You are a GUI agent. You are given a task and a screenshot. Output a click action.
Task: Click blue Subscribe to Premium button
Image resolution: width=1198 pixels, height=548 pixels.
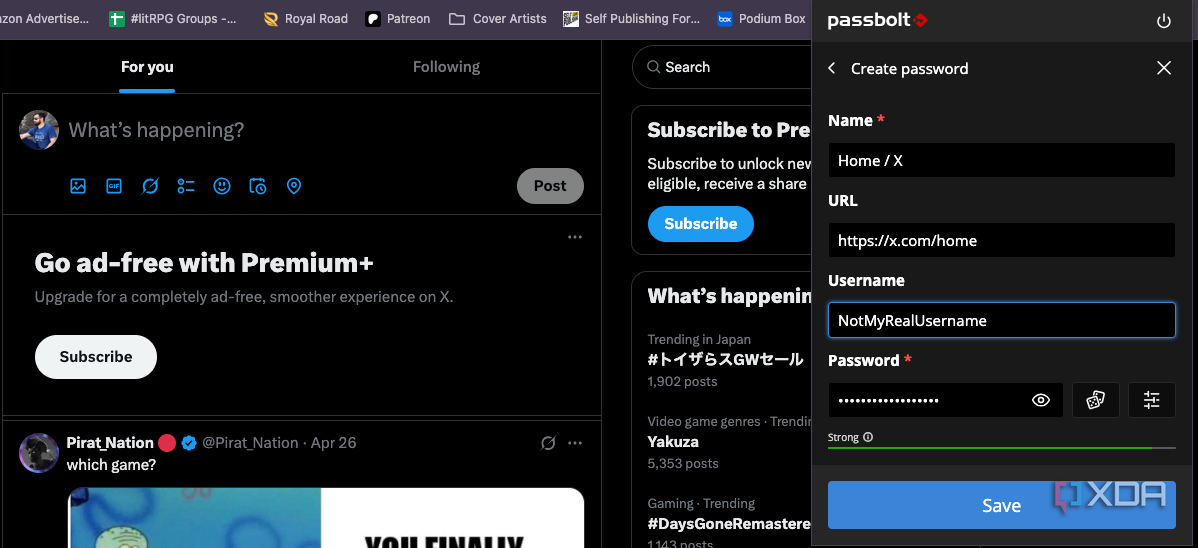(701, 224)
